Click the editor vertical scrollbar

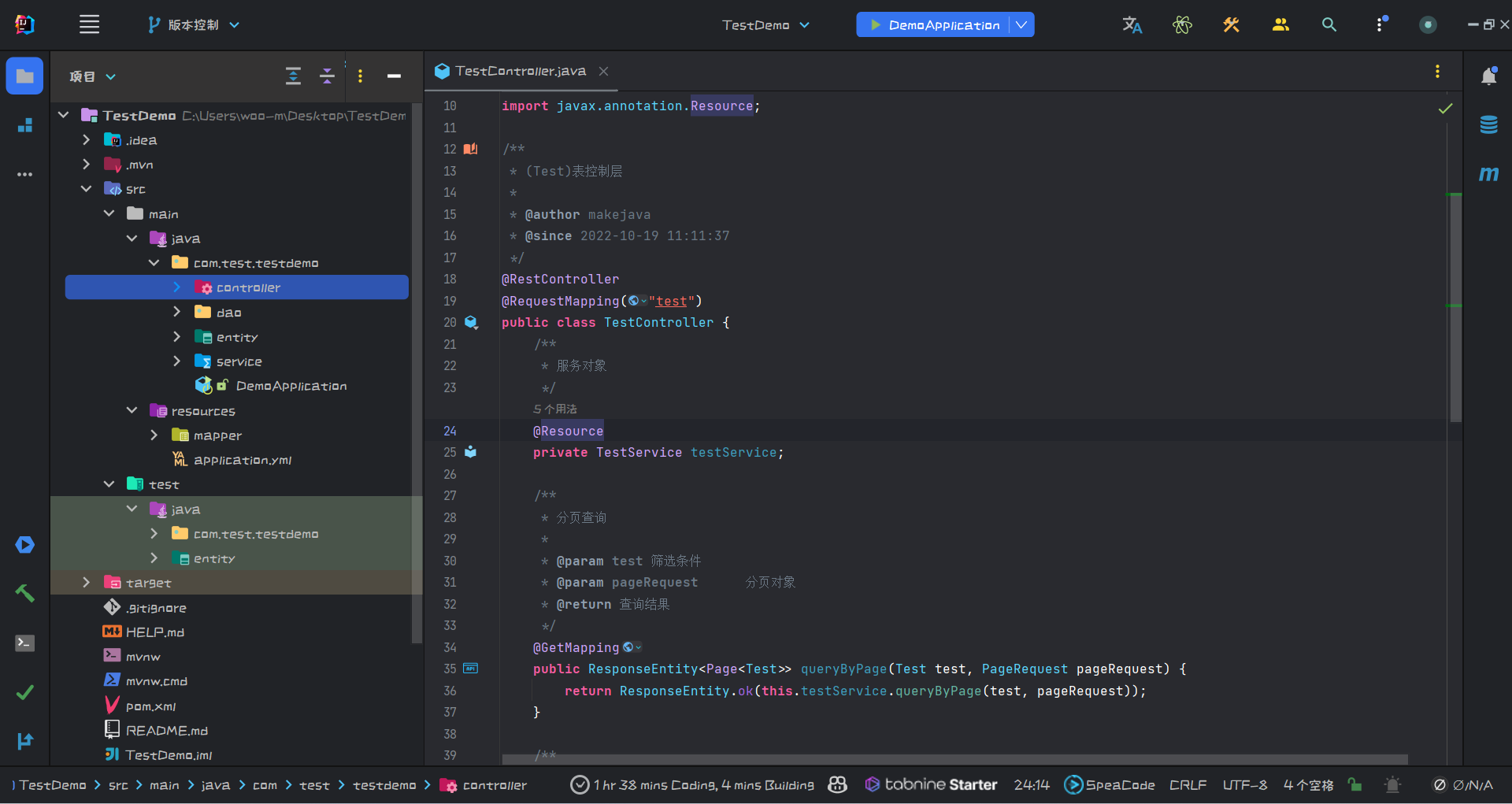(x=1456, y=308)
